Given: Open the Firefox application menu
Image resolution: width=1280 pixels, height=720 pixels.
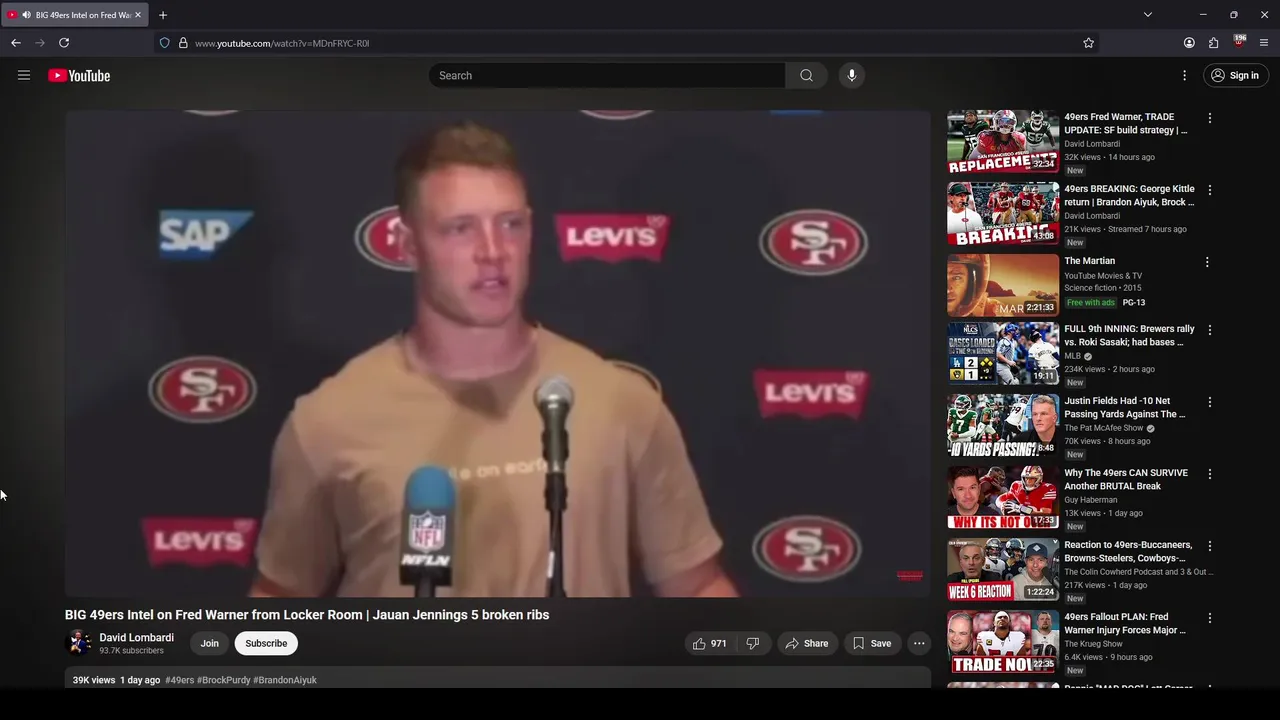Looking at the screenshot, I should [x=1264, y=43].
